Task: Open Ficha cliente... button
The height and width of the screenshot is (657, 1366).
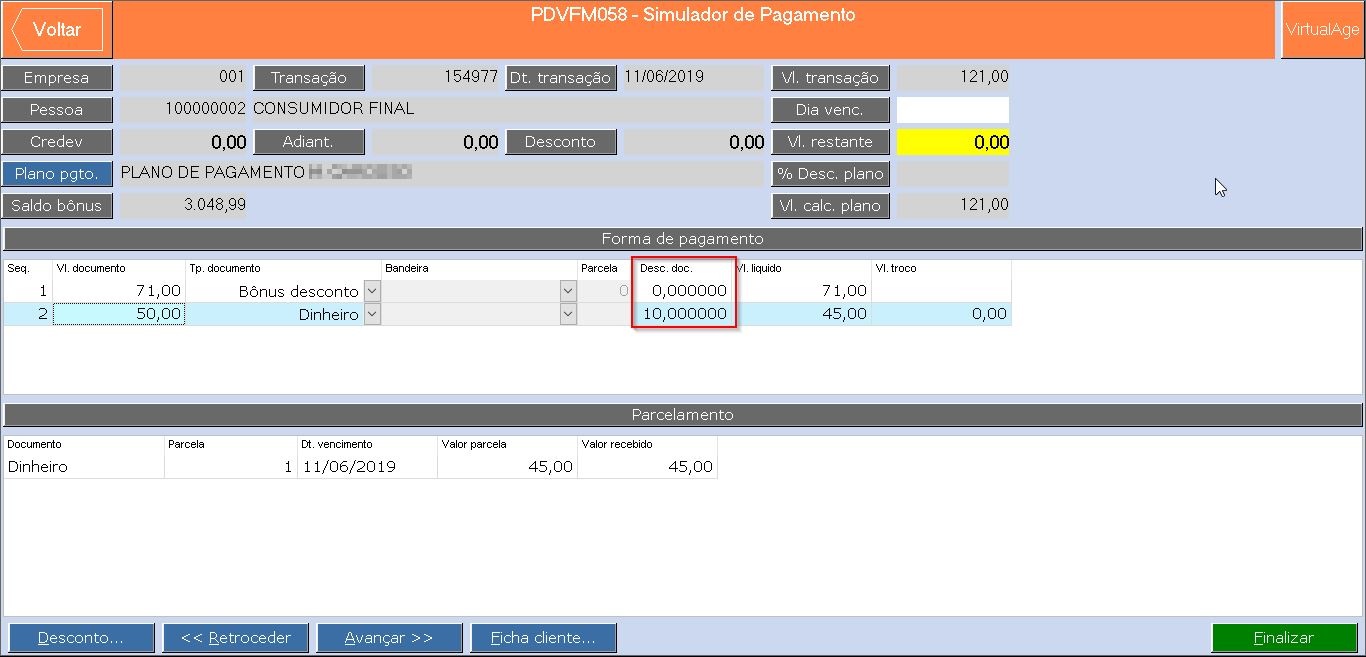Action: (x=544, y=638)
